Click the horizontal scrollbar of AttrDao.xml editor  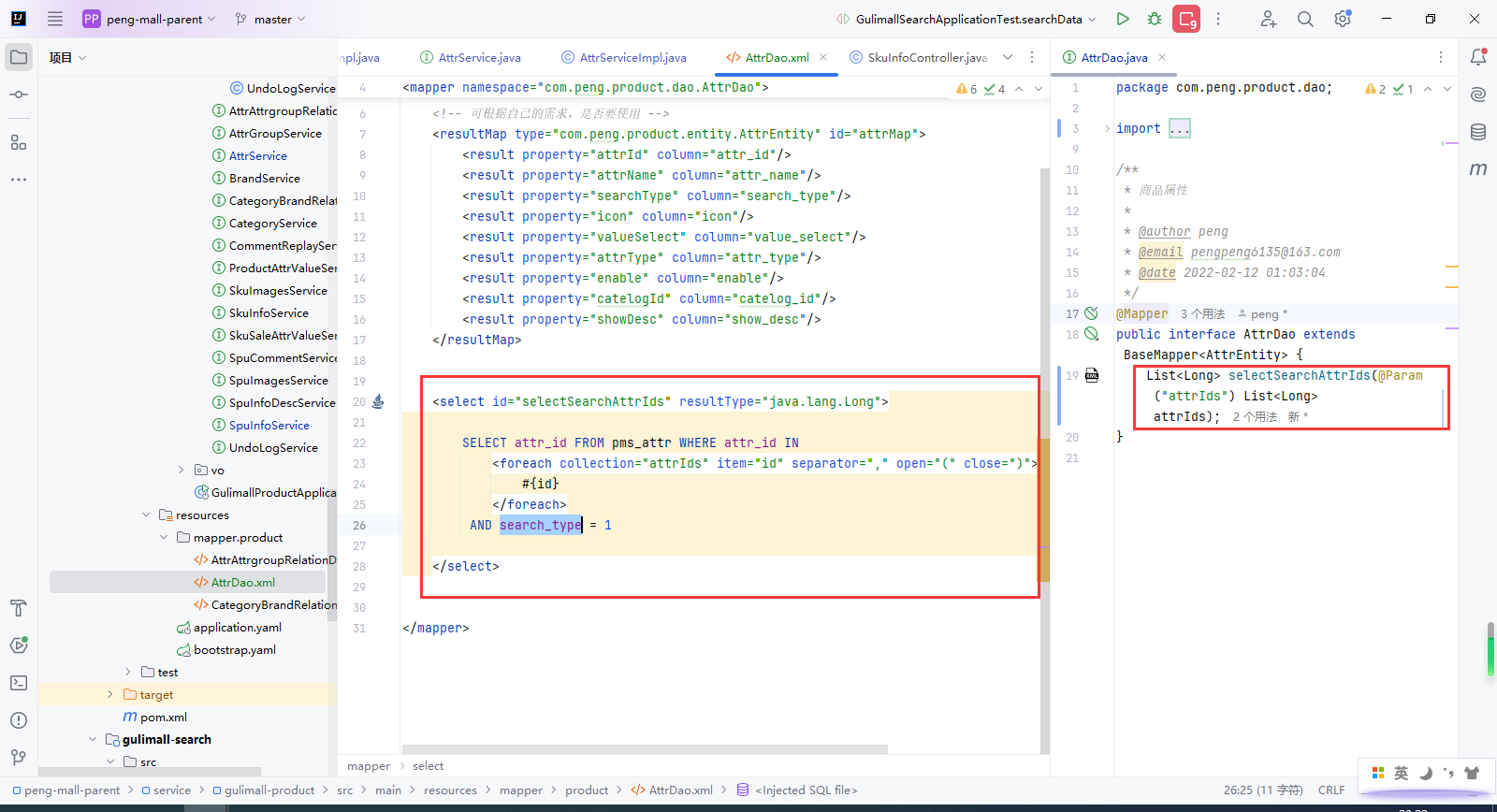(645, 749)
